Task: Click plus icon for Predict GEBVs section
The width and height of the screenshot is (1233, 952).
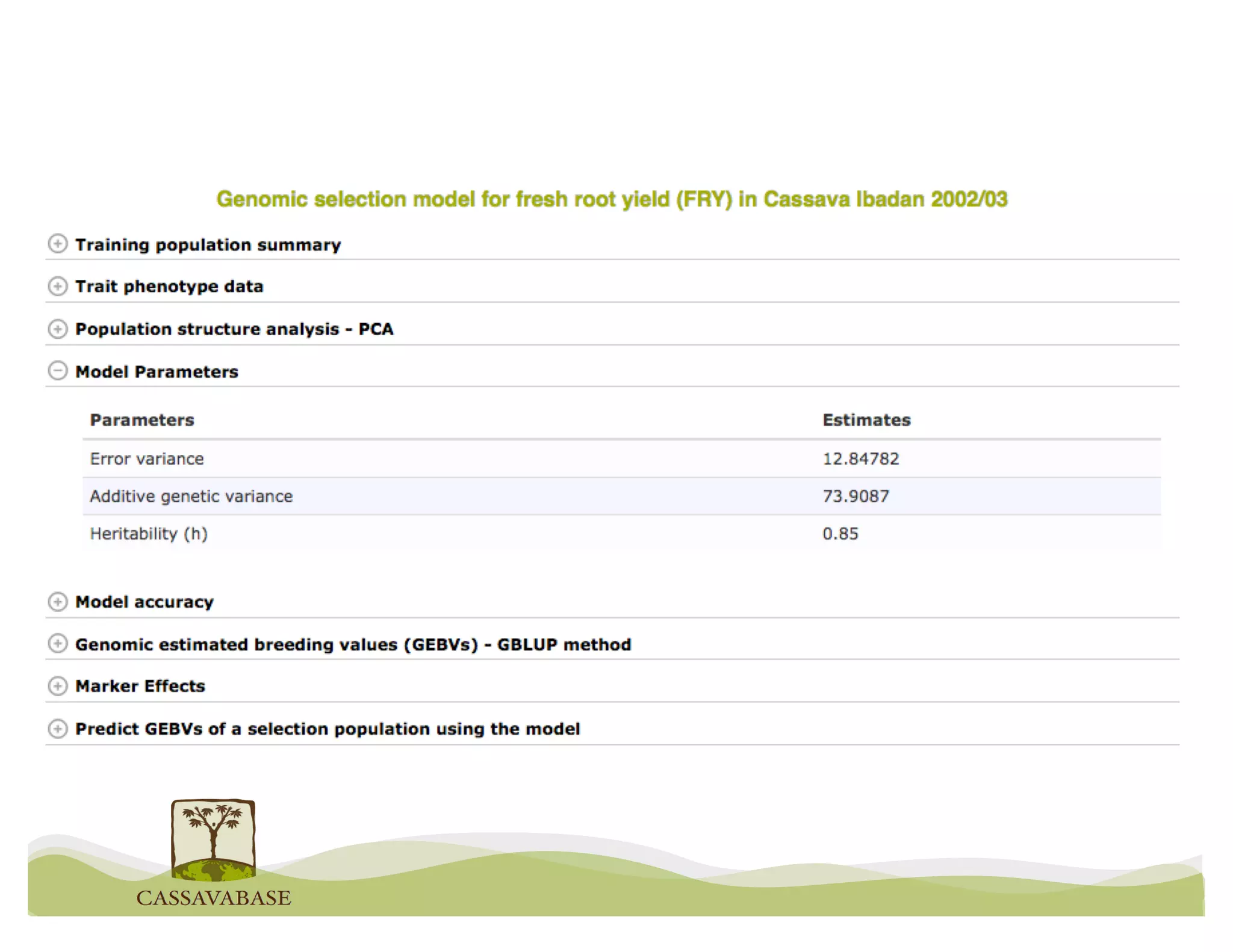Action: tap(57, 729)
